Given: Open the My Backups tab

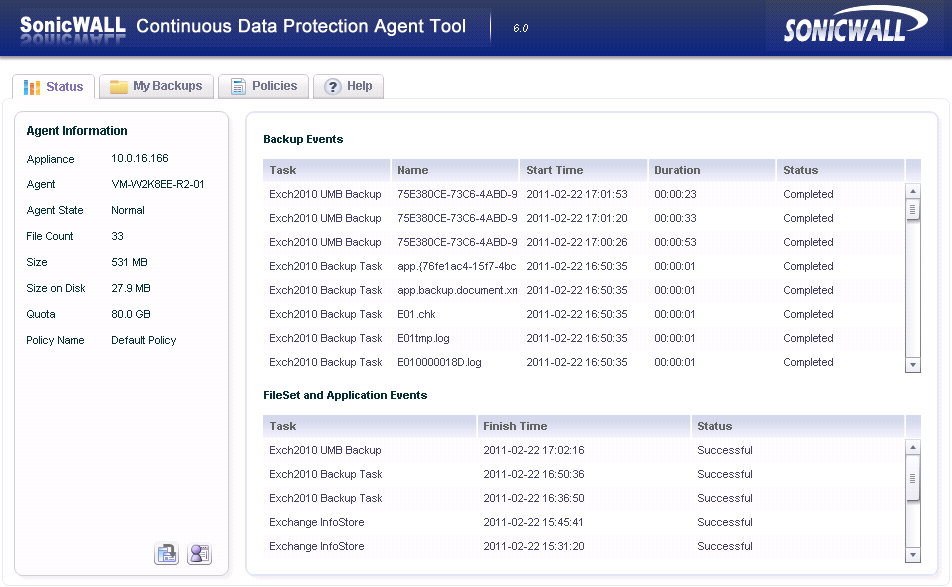Looking at the screenshot, I should coord(156,86).
